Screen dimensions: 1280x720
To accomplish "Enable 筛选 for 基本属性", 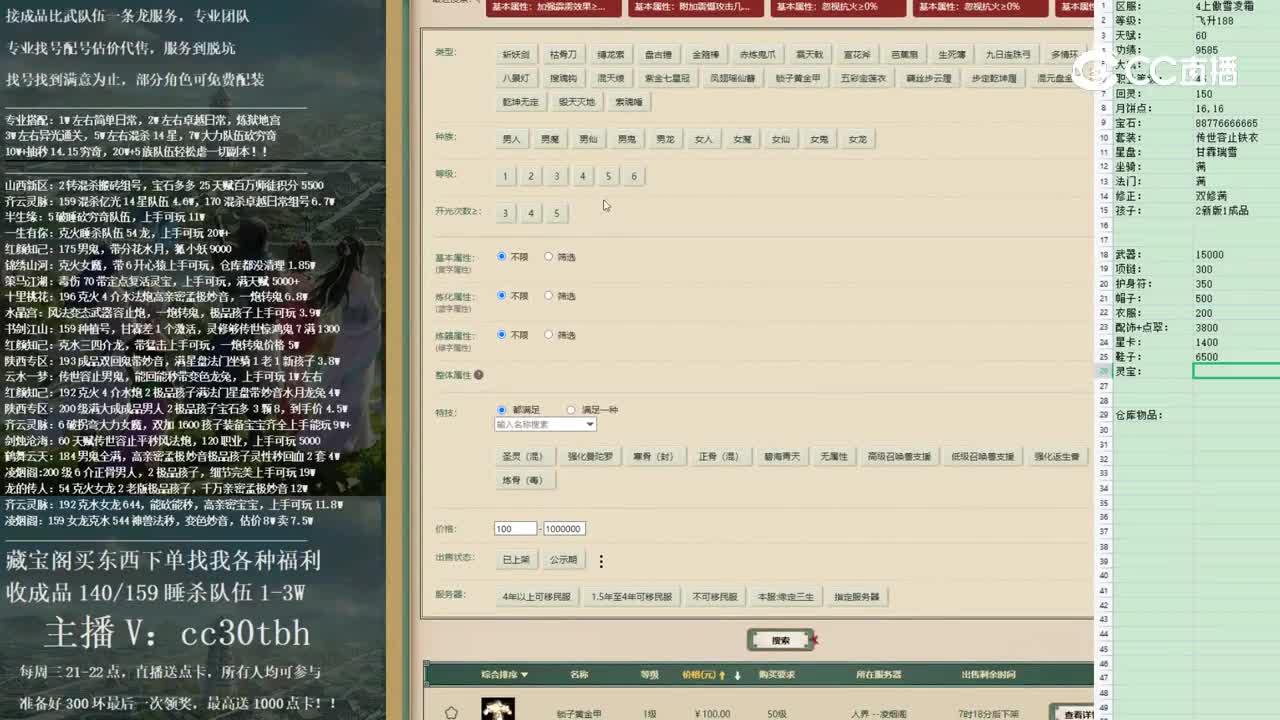I will coord(549,255).
